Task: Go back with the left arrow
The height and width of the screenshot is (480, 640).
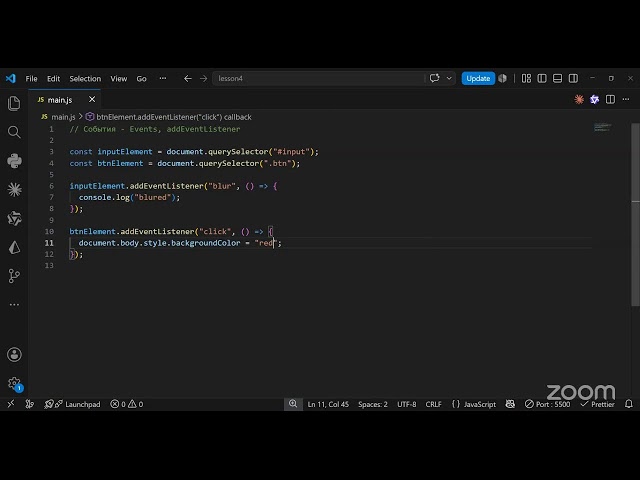Action: point(188,78)
